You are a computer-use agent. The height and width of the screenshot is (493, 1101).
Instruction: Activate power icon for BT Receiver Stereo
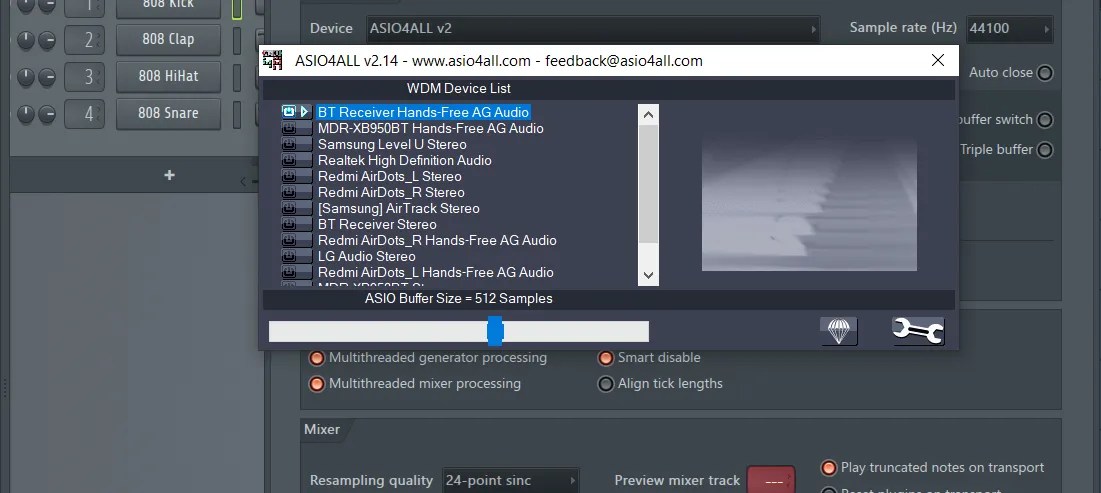(x=289, y=225)
